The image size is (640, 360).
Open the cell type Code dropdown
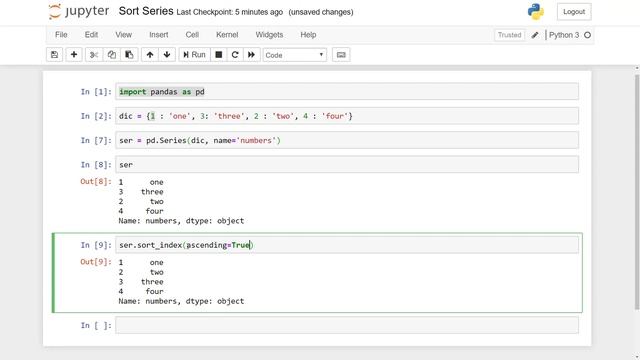(294, 55)
